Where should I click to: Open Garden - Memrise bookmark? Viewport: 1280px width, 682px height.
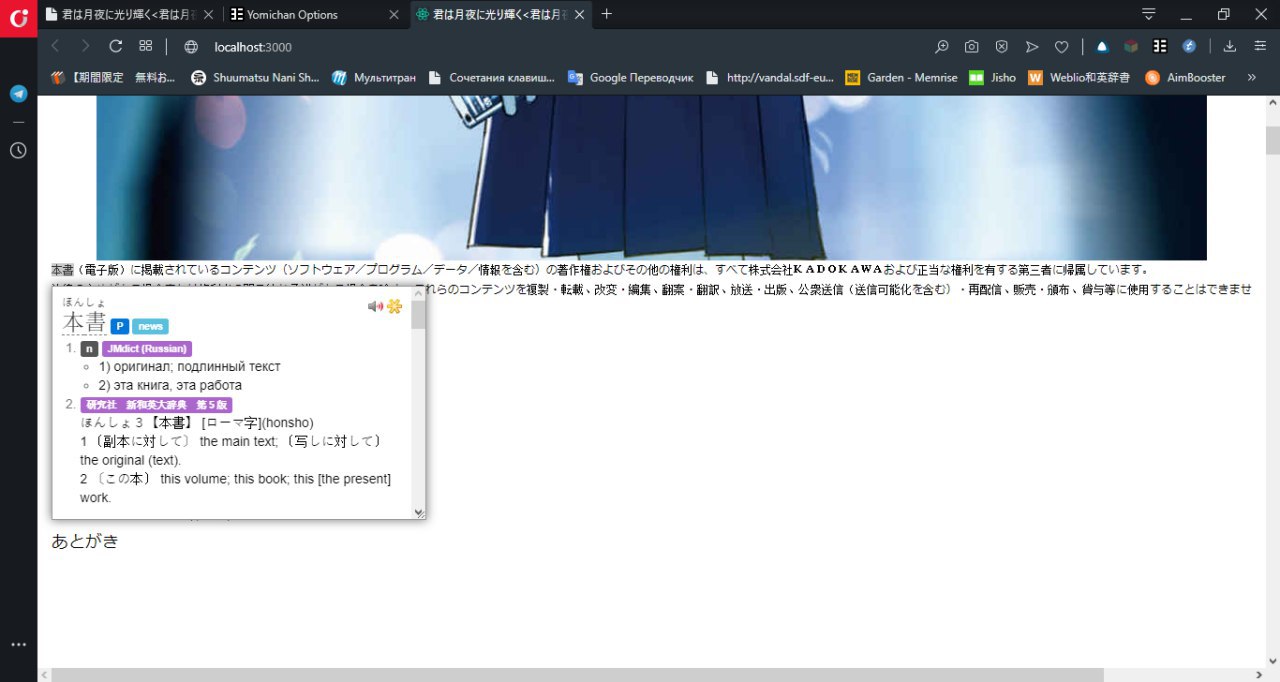pos(901,77)
